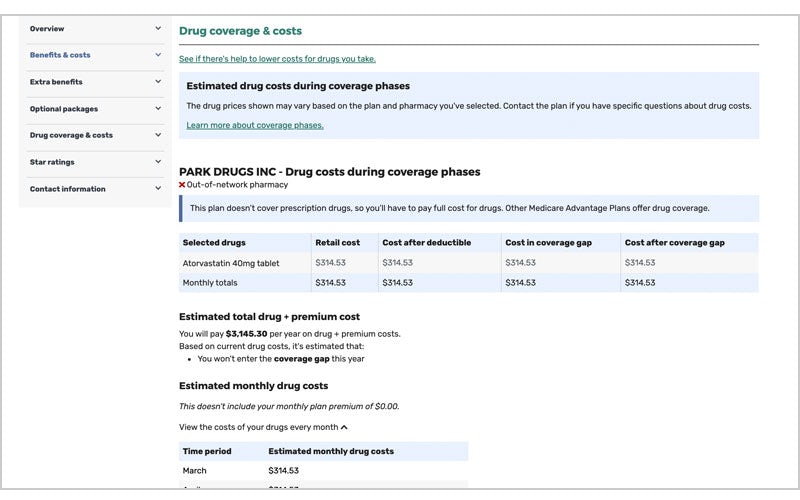
Task: Click the Cost after deductible column header
Action: [x=427, y=242]
